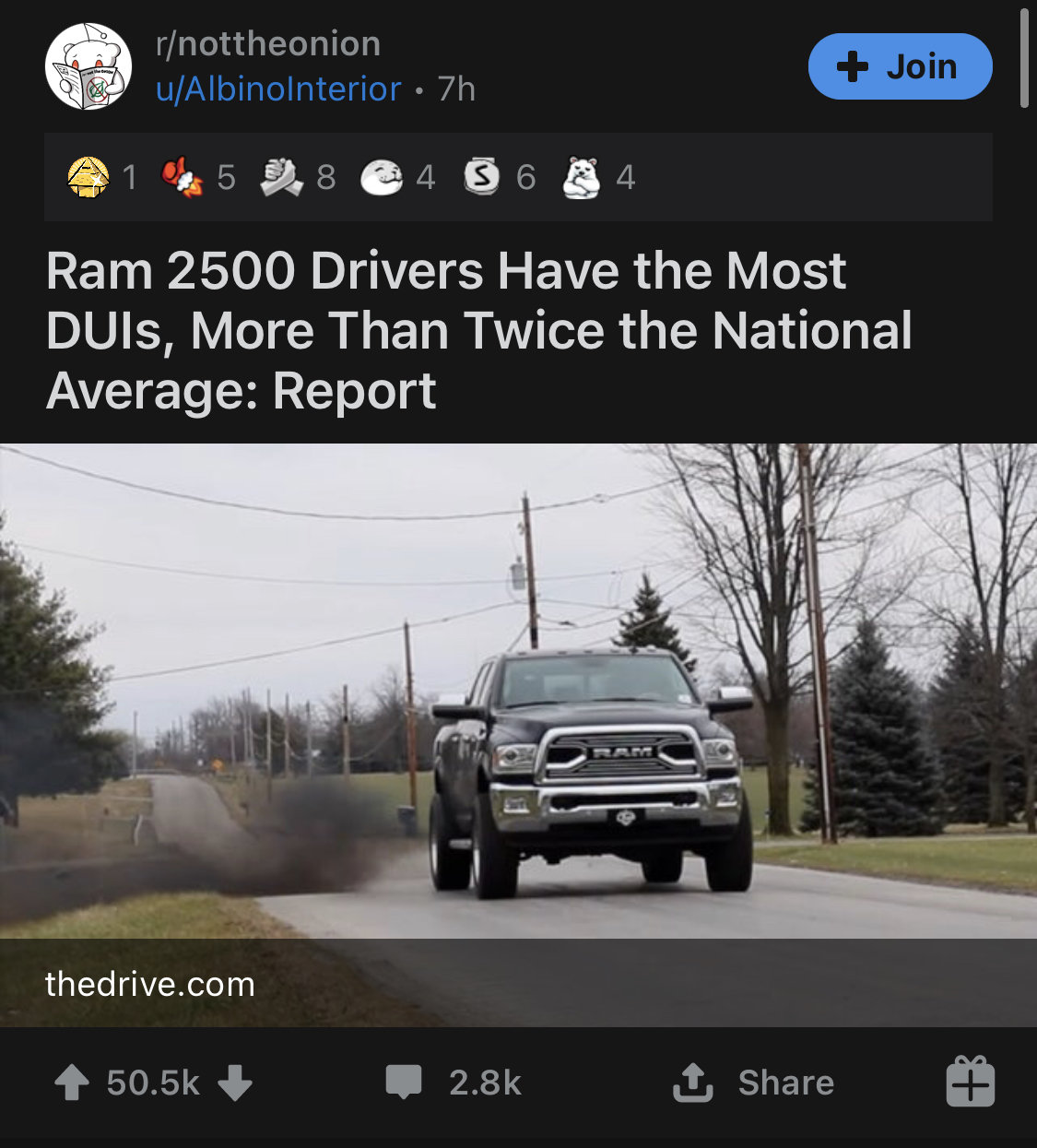View the 2.8k comments count
The width and height of the screenshot is (1037, 1148).
coord(485,1083)
